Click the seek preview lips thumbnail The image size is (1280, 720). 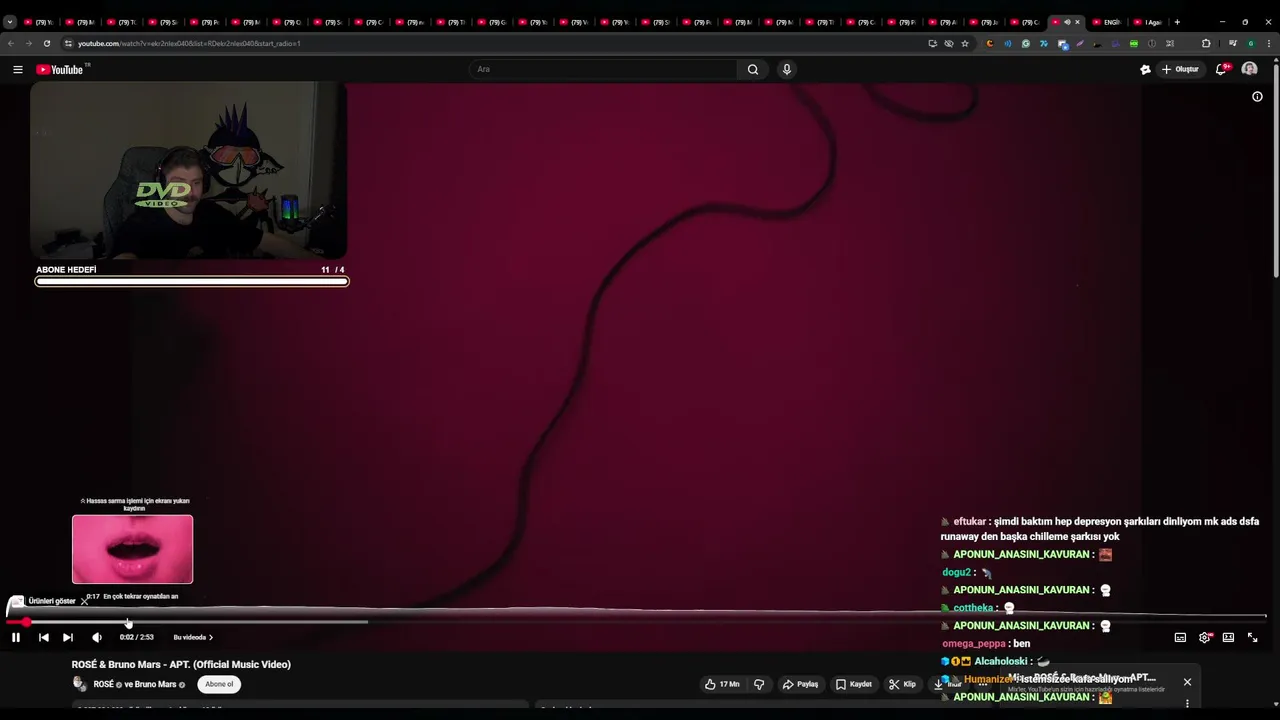click(132, 549)
